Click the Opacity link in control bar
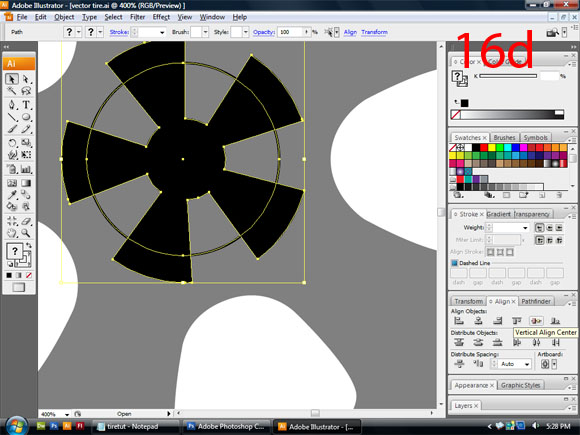The image size is (580, 435). 263,32
